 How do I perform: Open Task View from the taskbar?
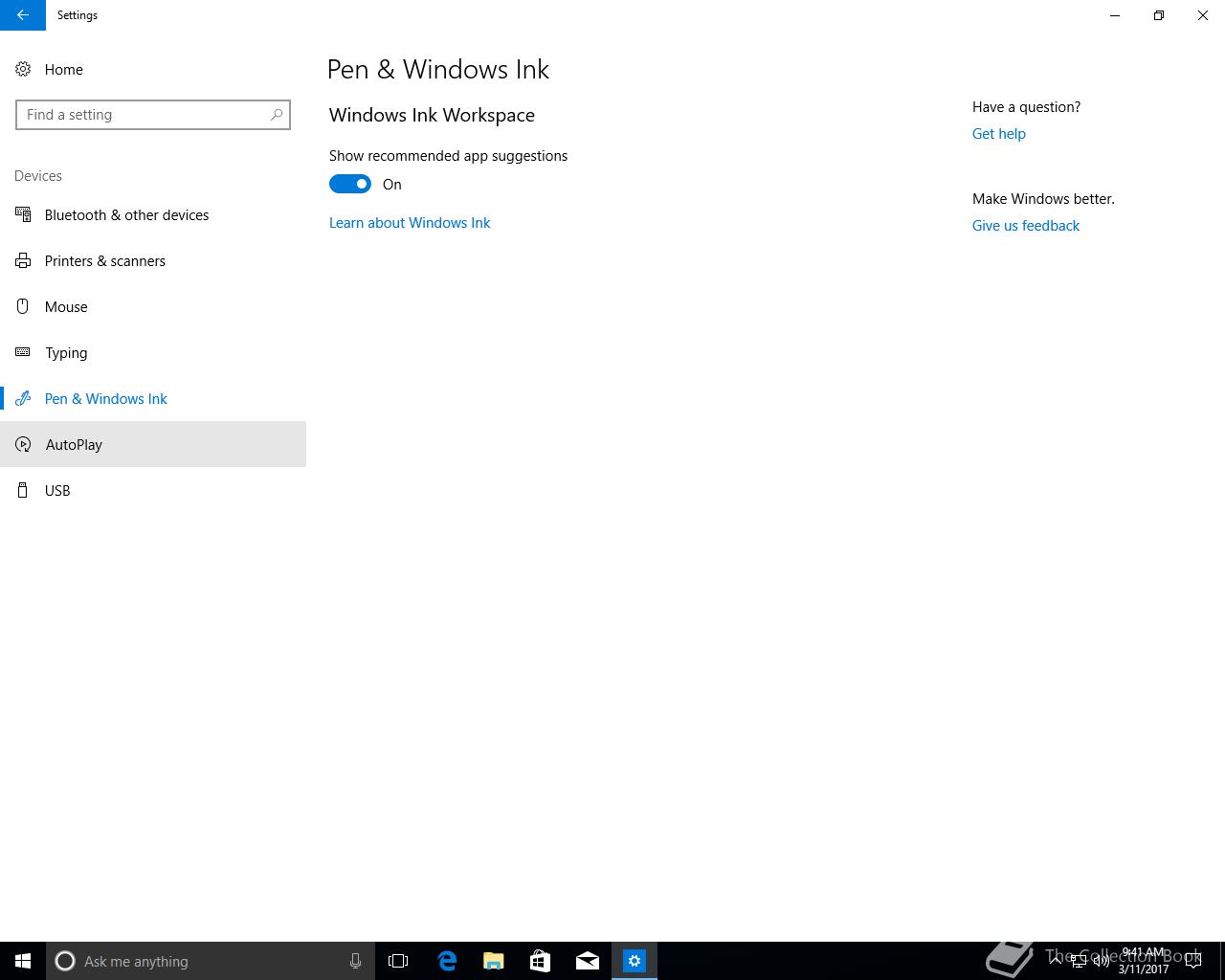[x=398, y=961]
